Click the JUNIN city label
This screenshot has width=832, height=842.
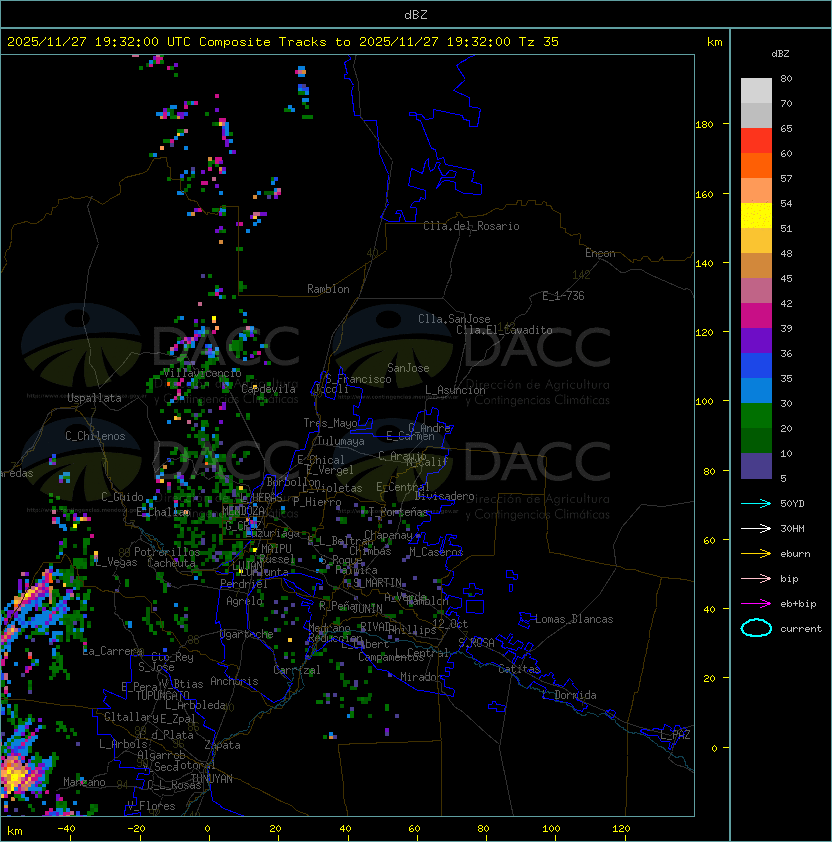(x=367, y=608)
